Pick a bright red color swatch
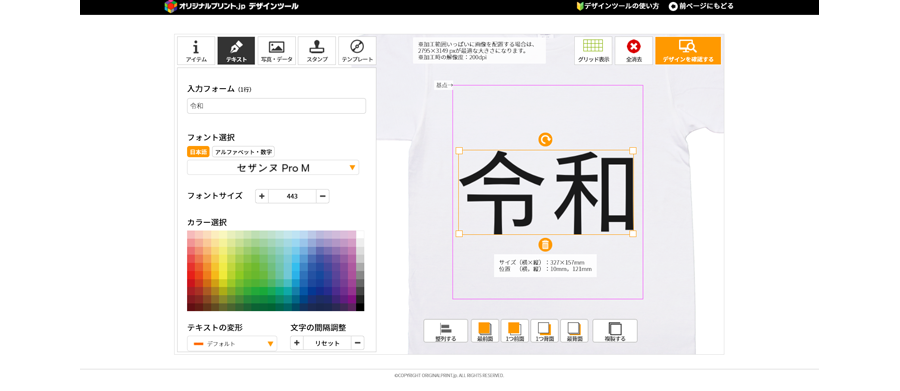Image resolution: width=900 pixels, height=391 pixels. tap(191, 275)
